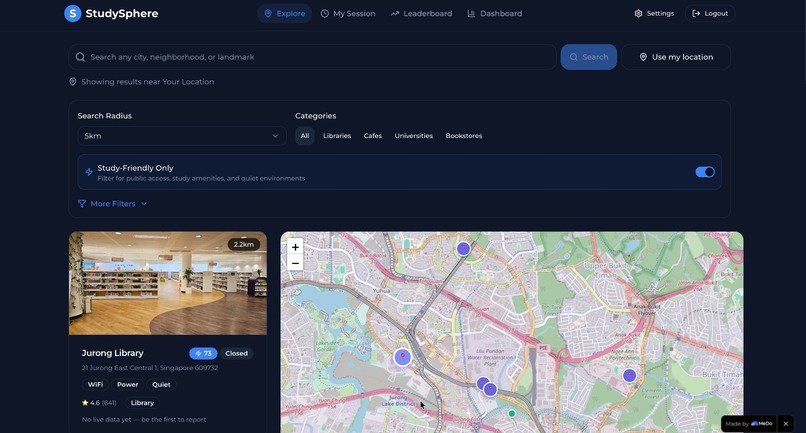Click the Library type tag
Screen dimensions: 806x433
point(142,403)
